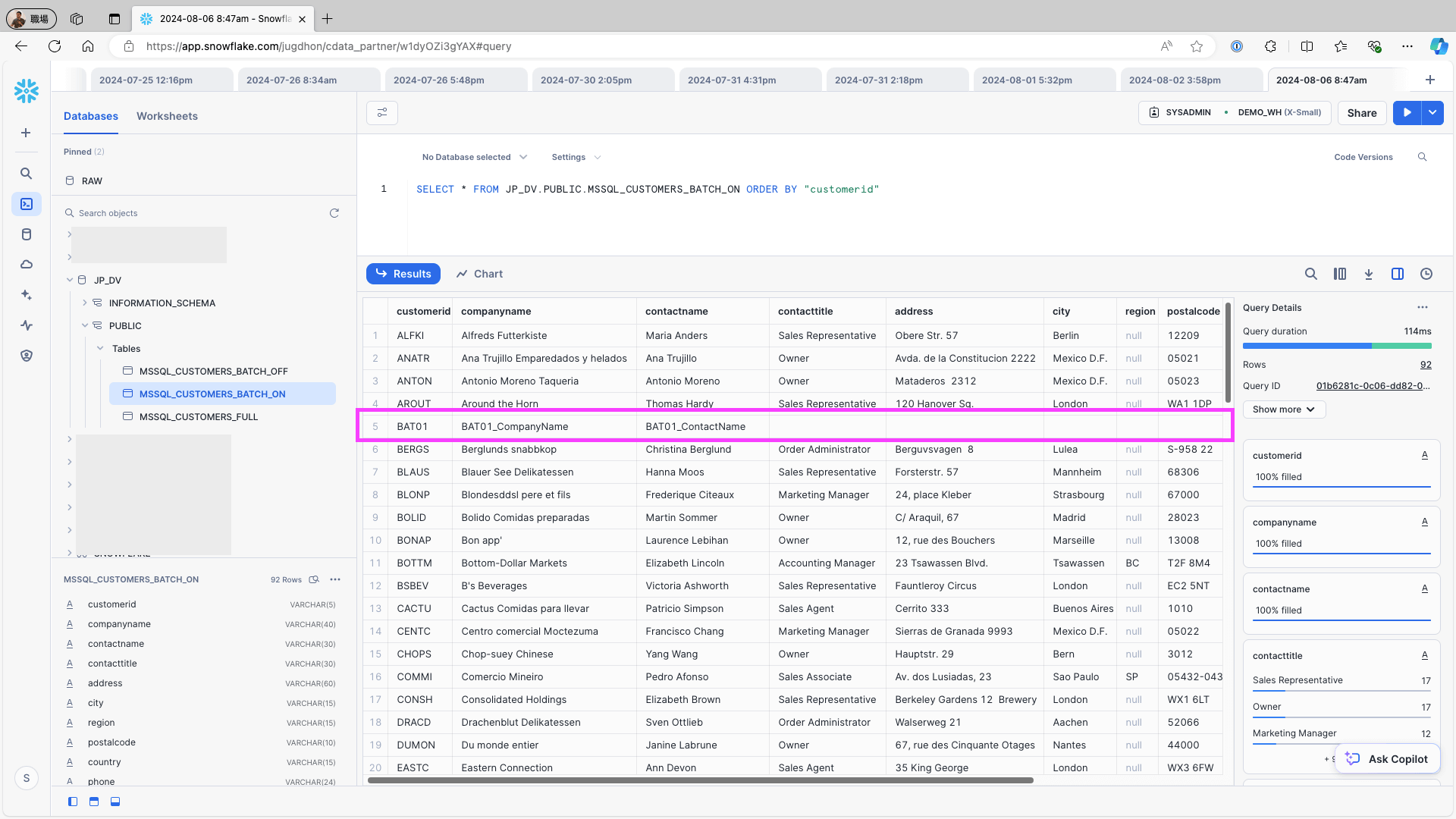Viewport: 1456px width, 819px height.
Task: Click the Share button
Action: tap(1362, 113)
